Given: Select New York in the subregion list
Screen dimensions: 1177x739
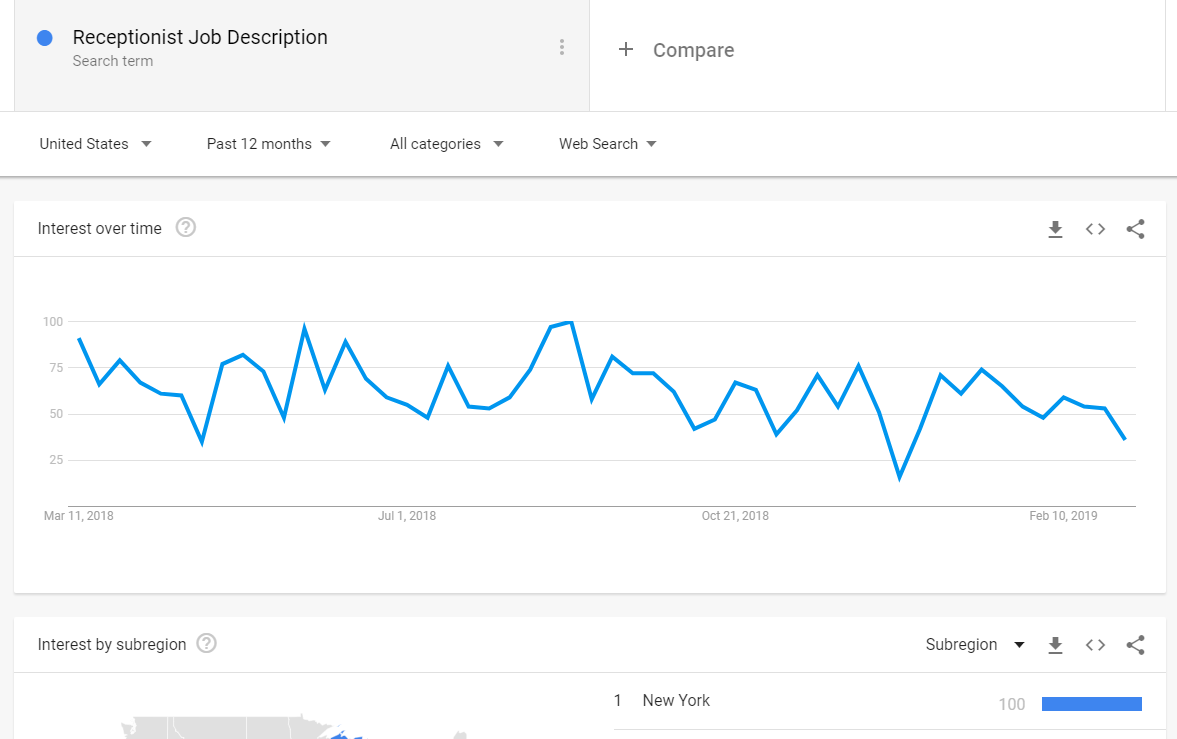Looking at the screenshot, I should point(676,700).
